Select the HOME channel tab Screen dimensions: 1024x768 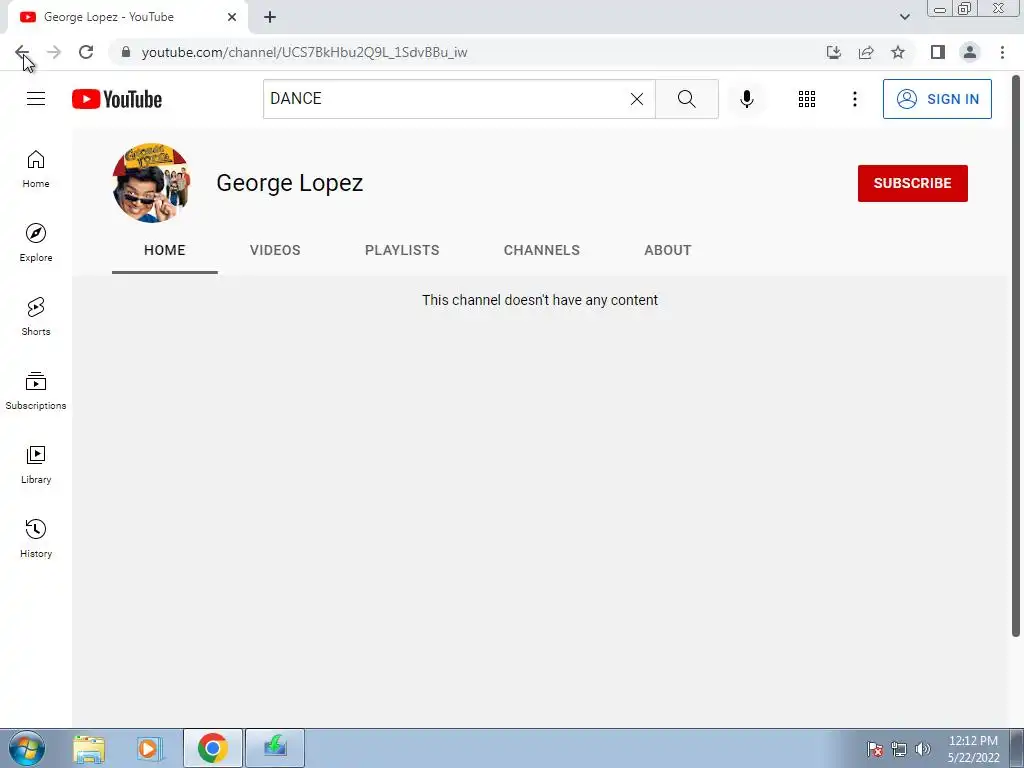[x=165, y=250]
